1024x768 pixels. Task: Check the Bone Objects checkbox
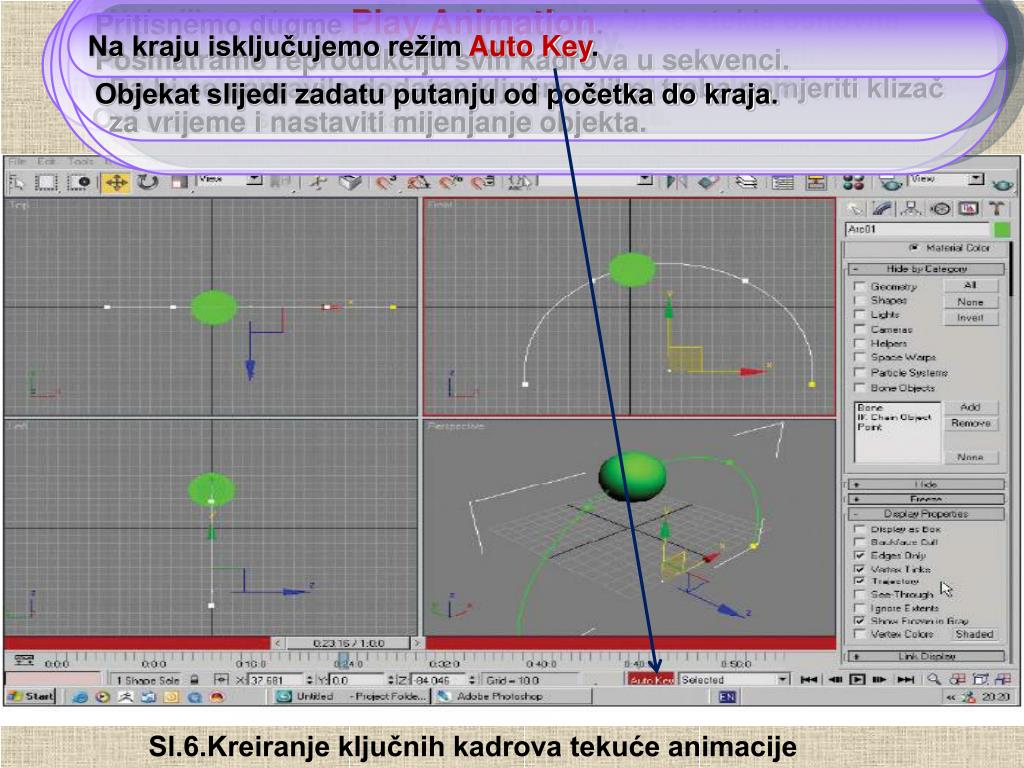[x=859, y=388]
